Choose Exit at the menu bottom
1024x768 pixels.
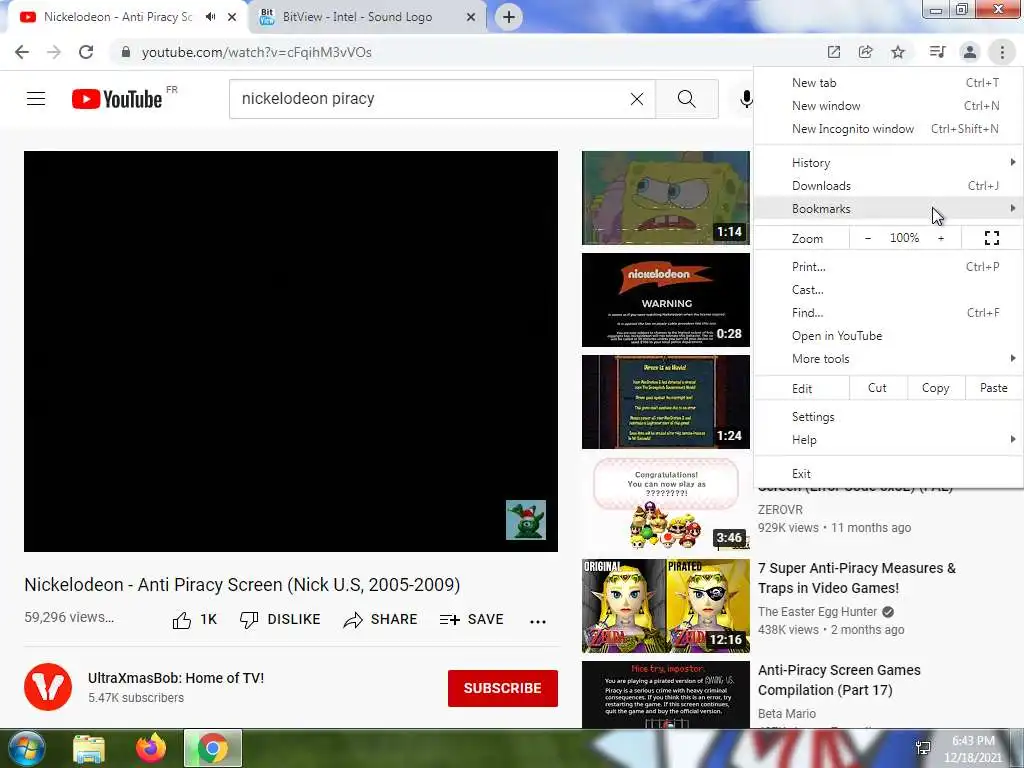click(889, 473)
